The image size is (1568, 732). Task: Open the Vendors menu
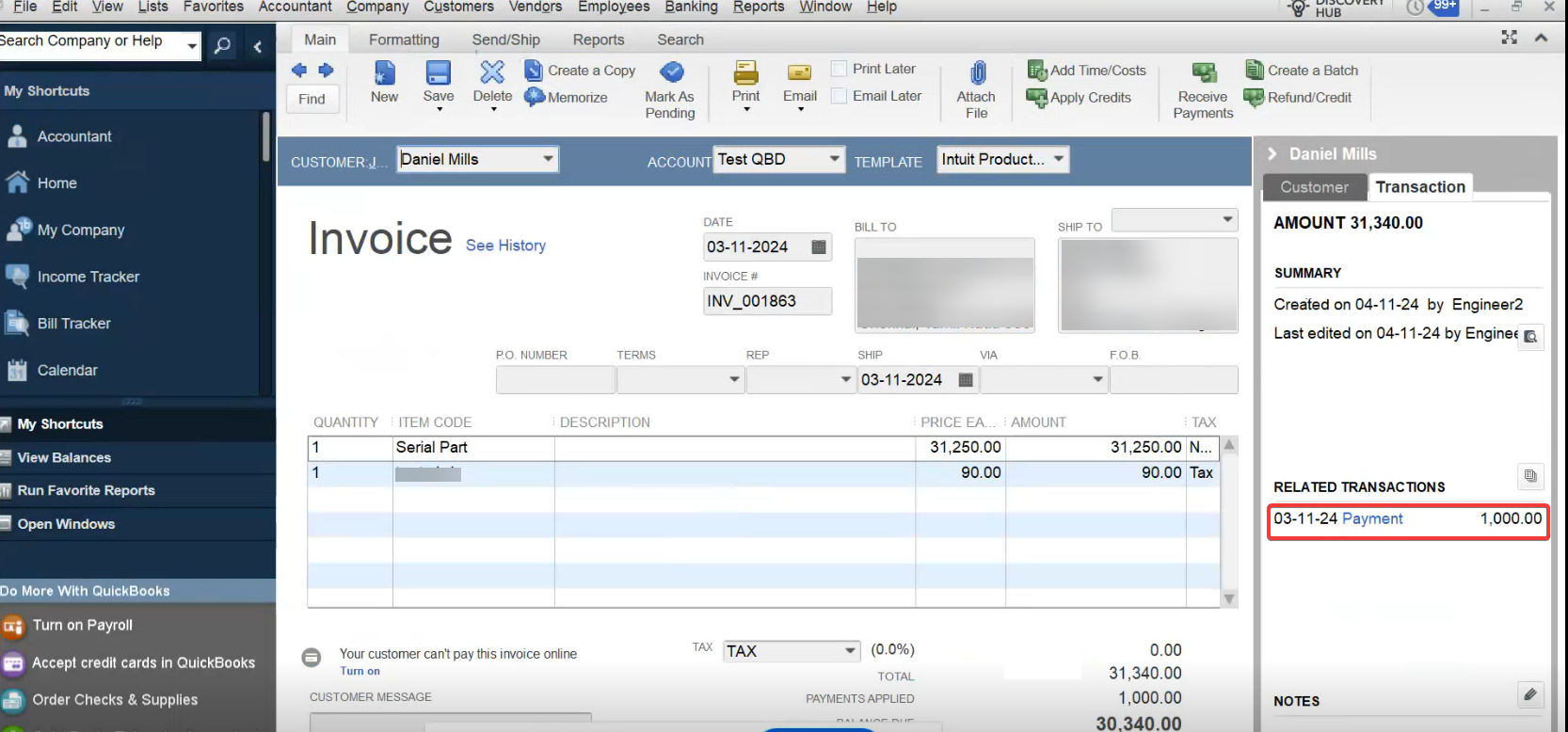point(535,7)
